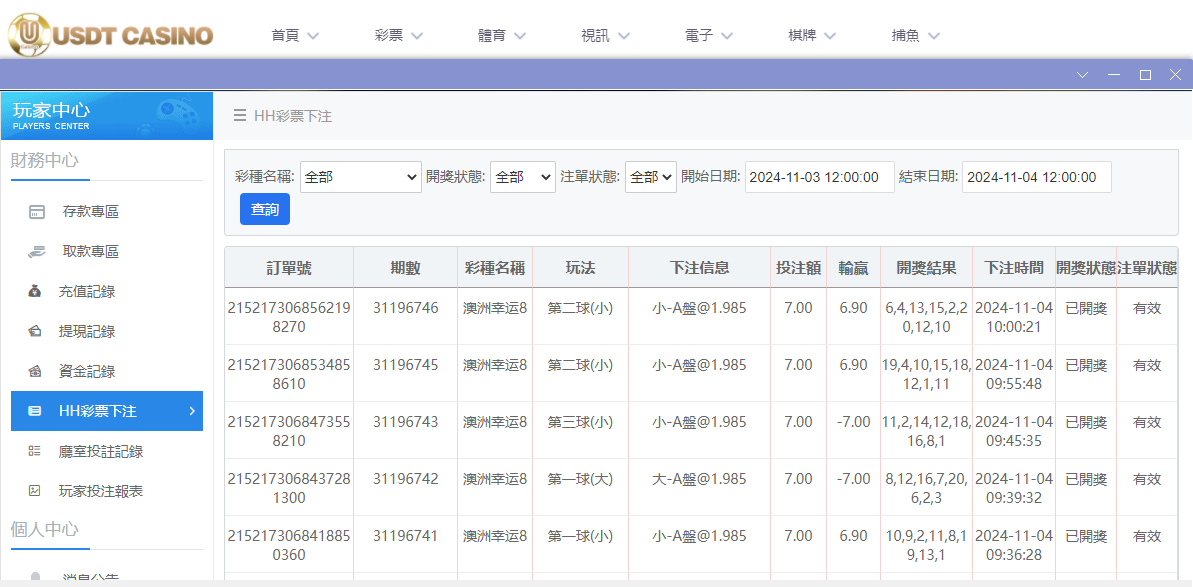Click the 開始日期 date input field
The width and height of the screenshot is (1193, 587).
click(819, 176)
